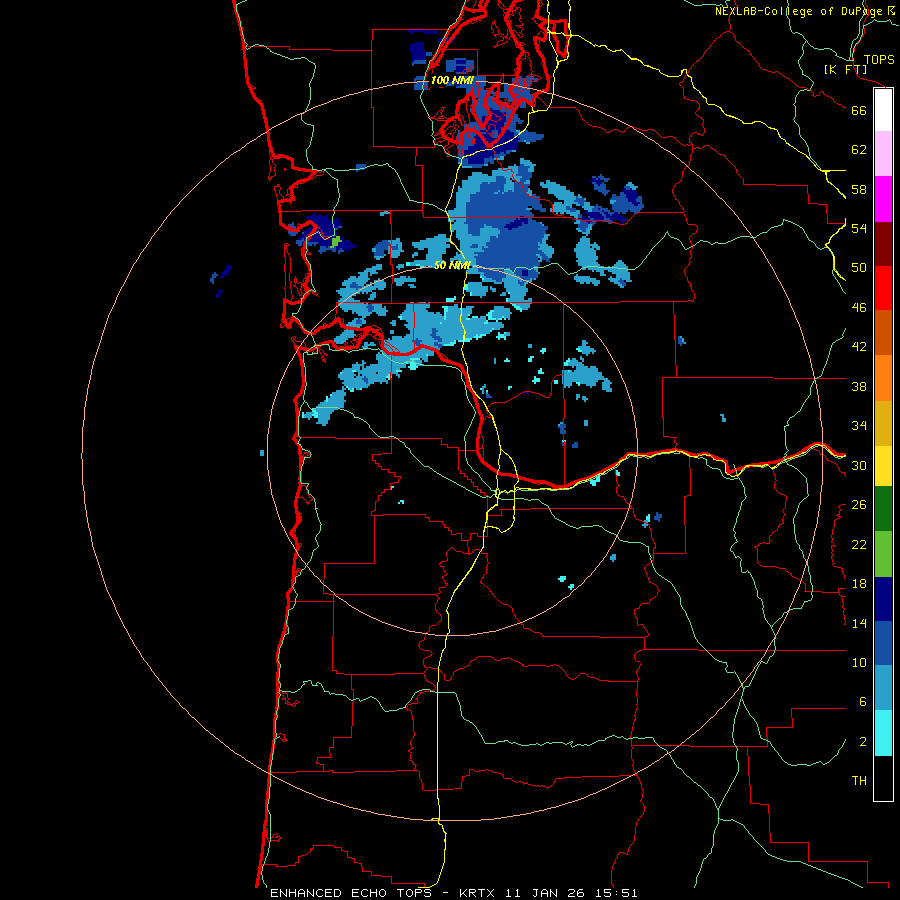Select the 42 legend value

click(859, 347)
